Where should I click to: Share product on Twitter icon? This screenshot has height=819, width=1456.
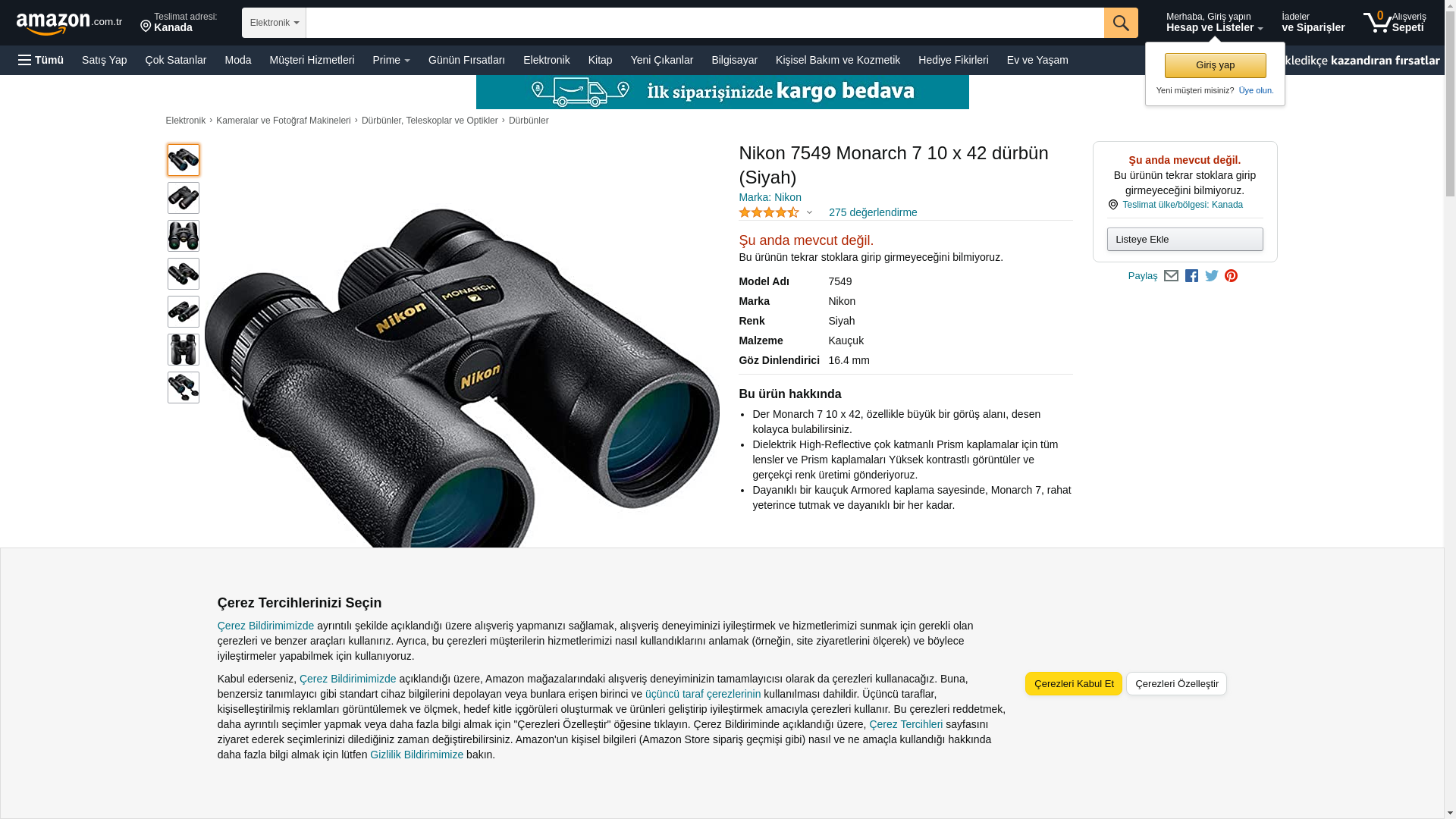pyautogui.click(x=1211, y=276)
